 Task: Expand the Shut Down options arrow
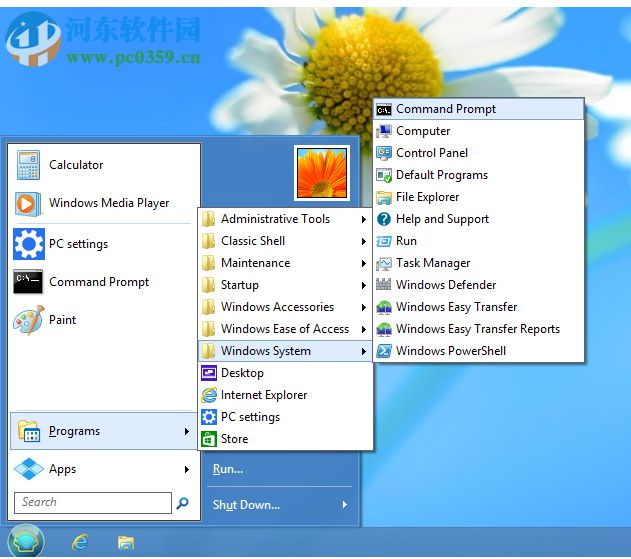345,504
